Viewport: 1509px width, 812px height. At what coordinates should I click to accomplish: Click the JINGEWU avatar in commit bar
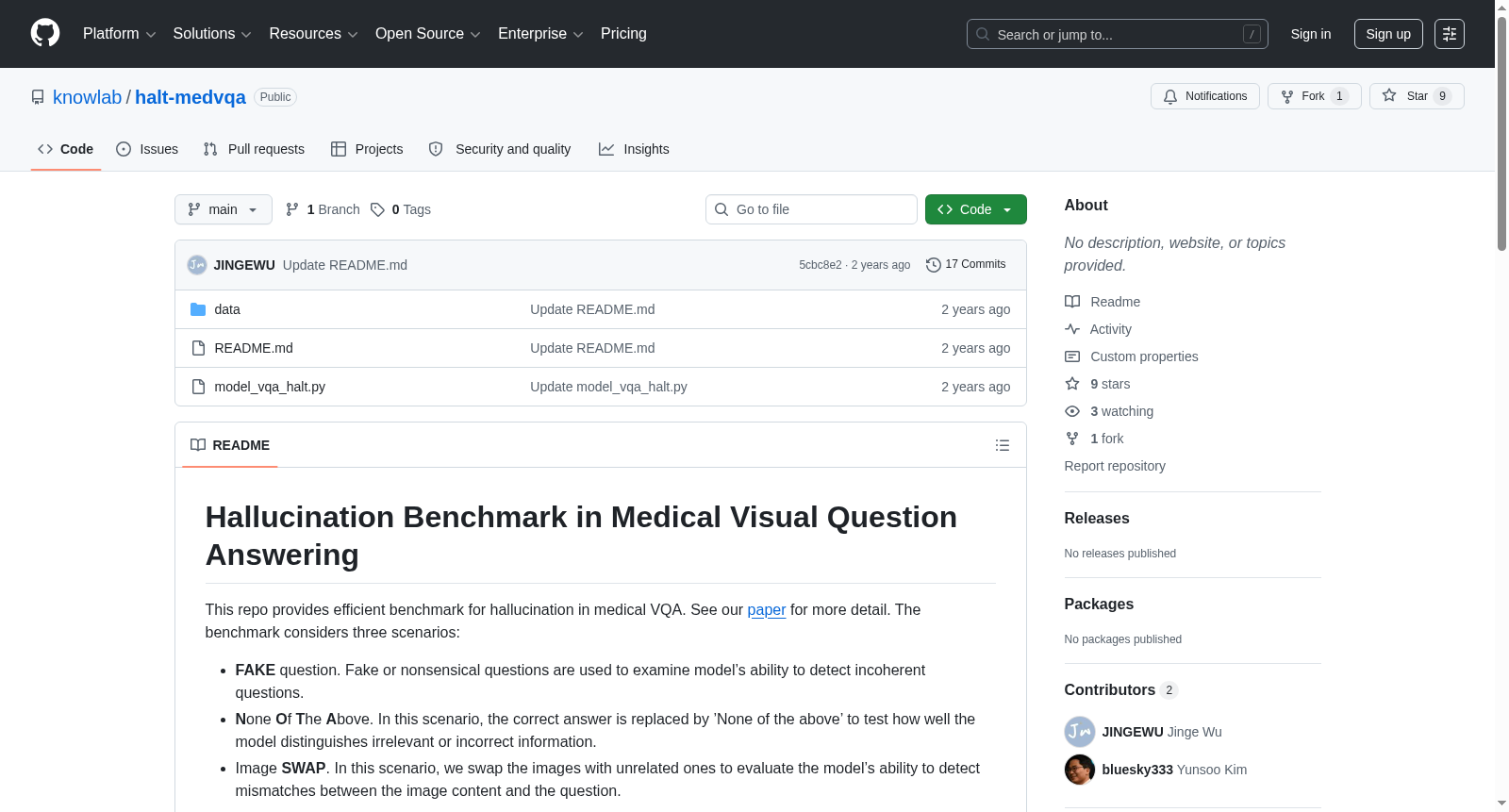197,265
